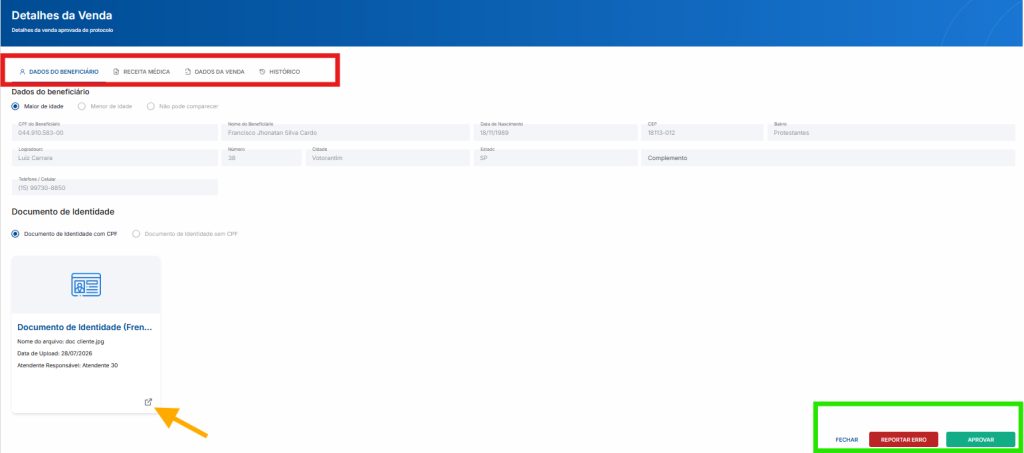Switch to the Histórico tab
Screen dimensions: 1024x453
pyautogui.click(x=280, y=72)
